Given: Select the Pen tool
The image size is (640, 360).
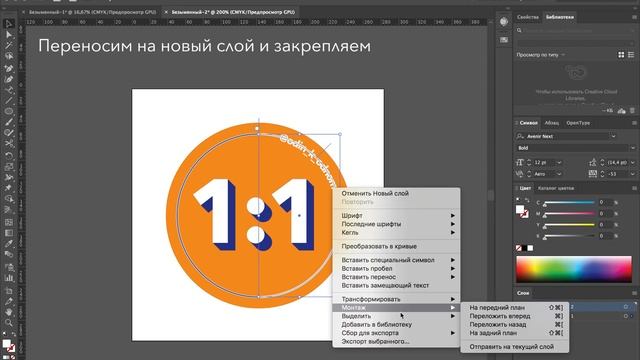Looking at the screenshot, I should click(x=9, y=68).
